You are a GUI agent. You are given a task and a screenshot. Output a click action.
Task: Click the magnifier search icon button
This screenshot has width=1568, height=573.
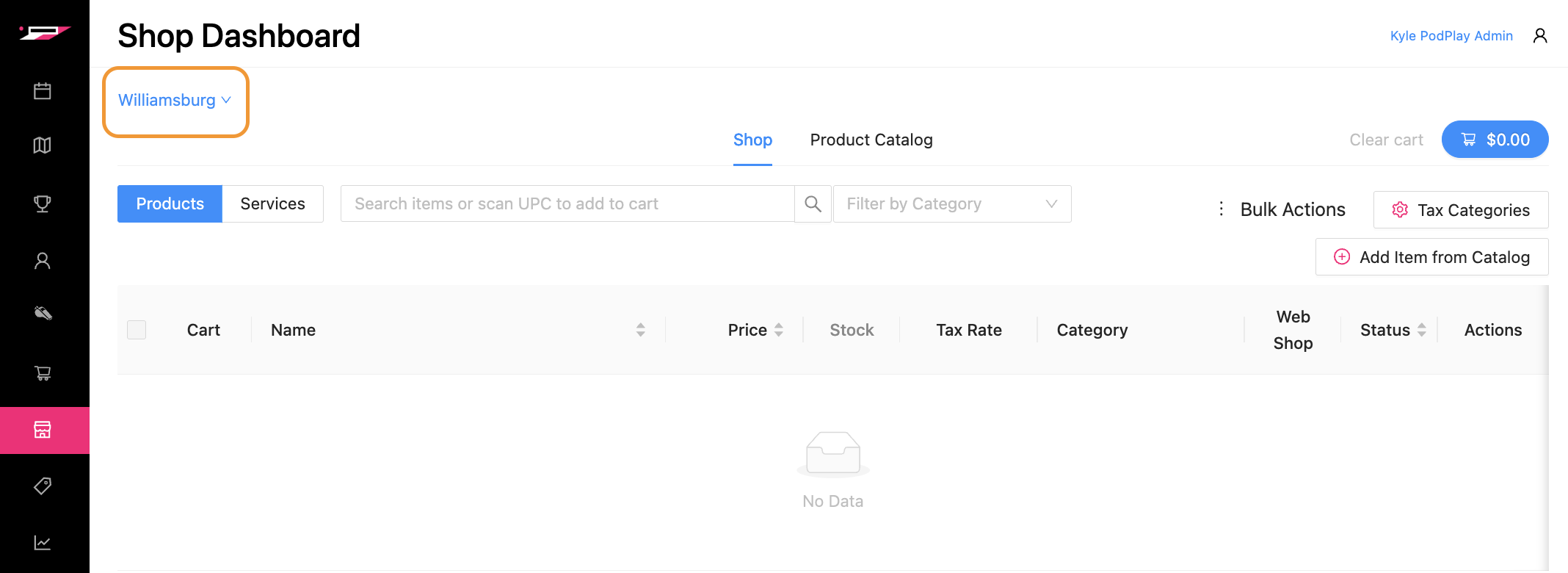pos(813,203)
